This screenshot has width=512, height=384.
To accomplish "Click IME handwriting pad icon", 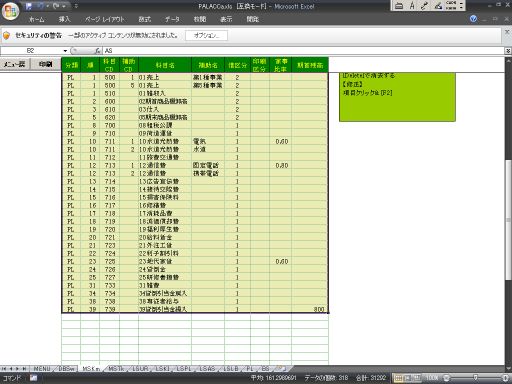I will tap(438, 6).
